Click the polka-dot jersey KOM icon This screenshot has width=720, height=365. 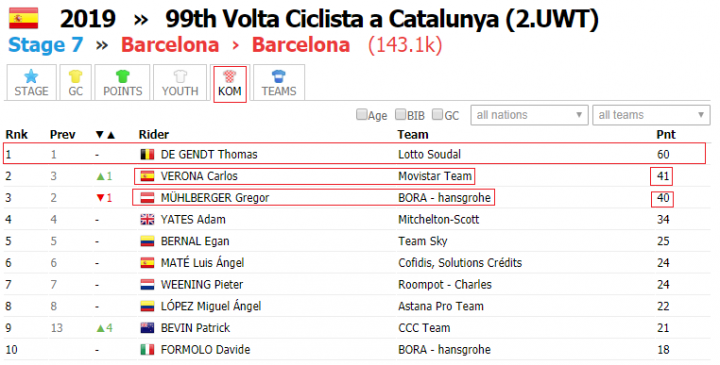point(230,76)
